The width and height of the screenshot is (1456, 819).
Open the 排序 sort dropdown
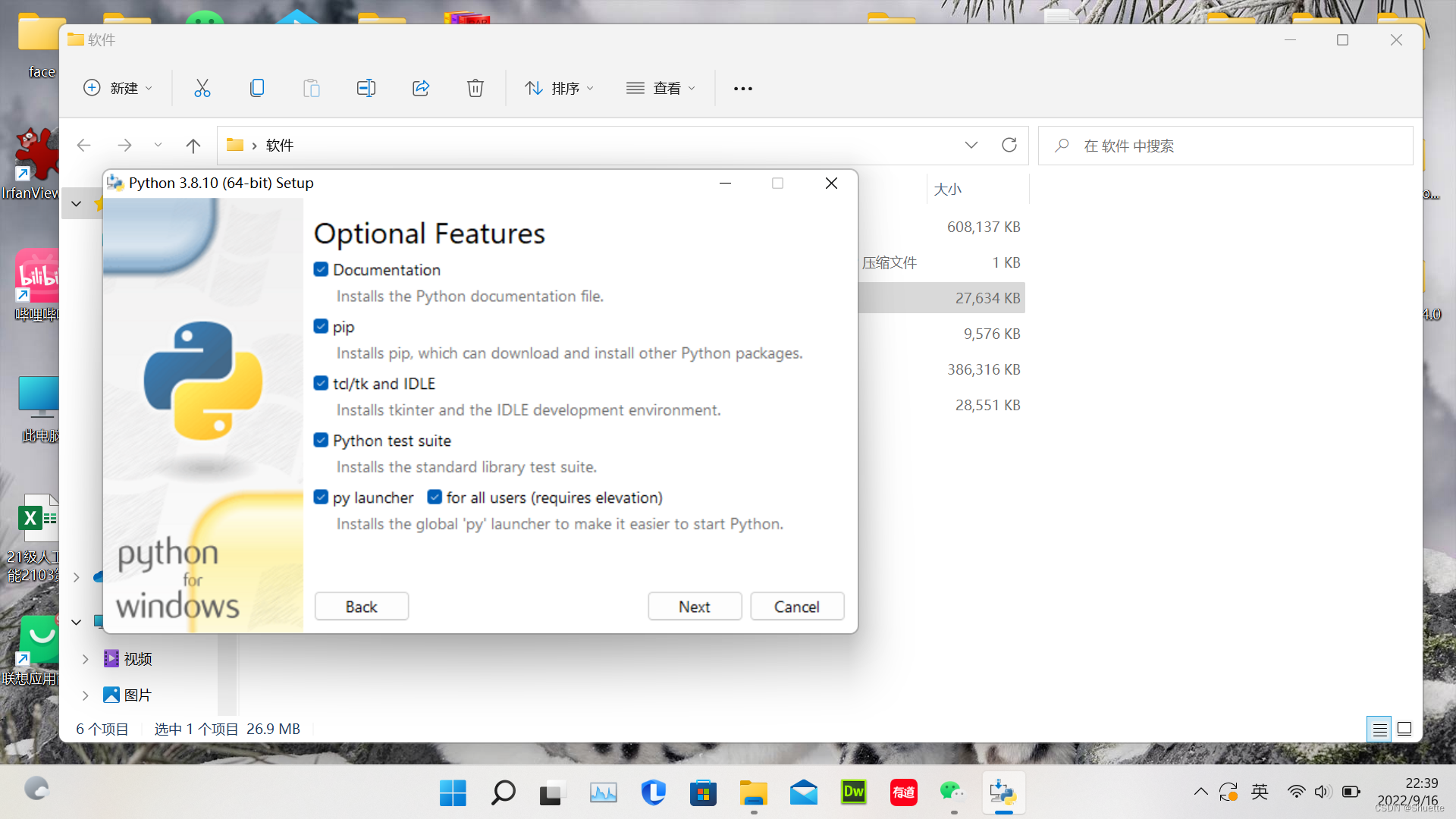[560, 88]
